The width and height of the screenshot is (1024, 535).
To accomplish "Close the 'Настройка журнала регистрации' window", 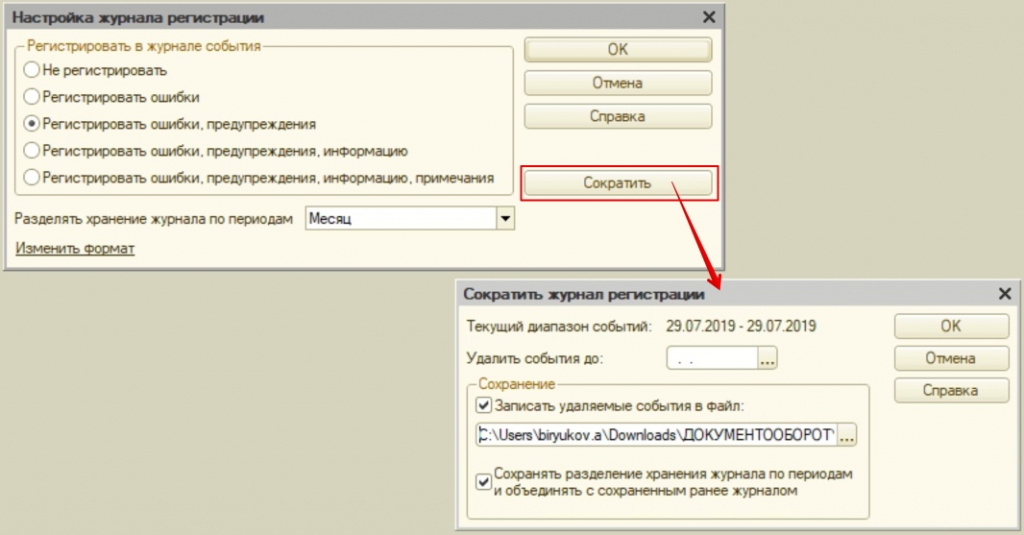I will click(x=709, y=17).
